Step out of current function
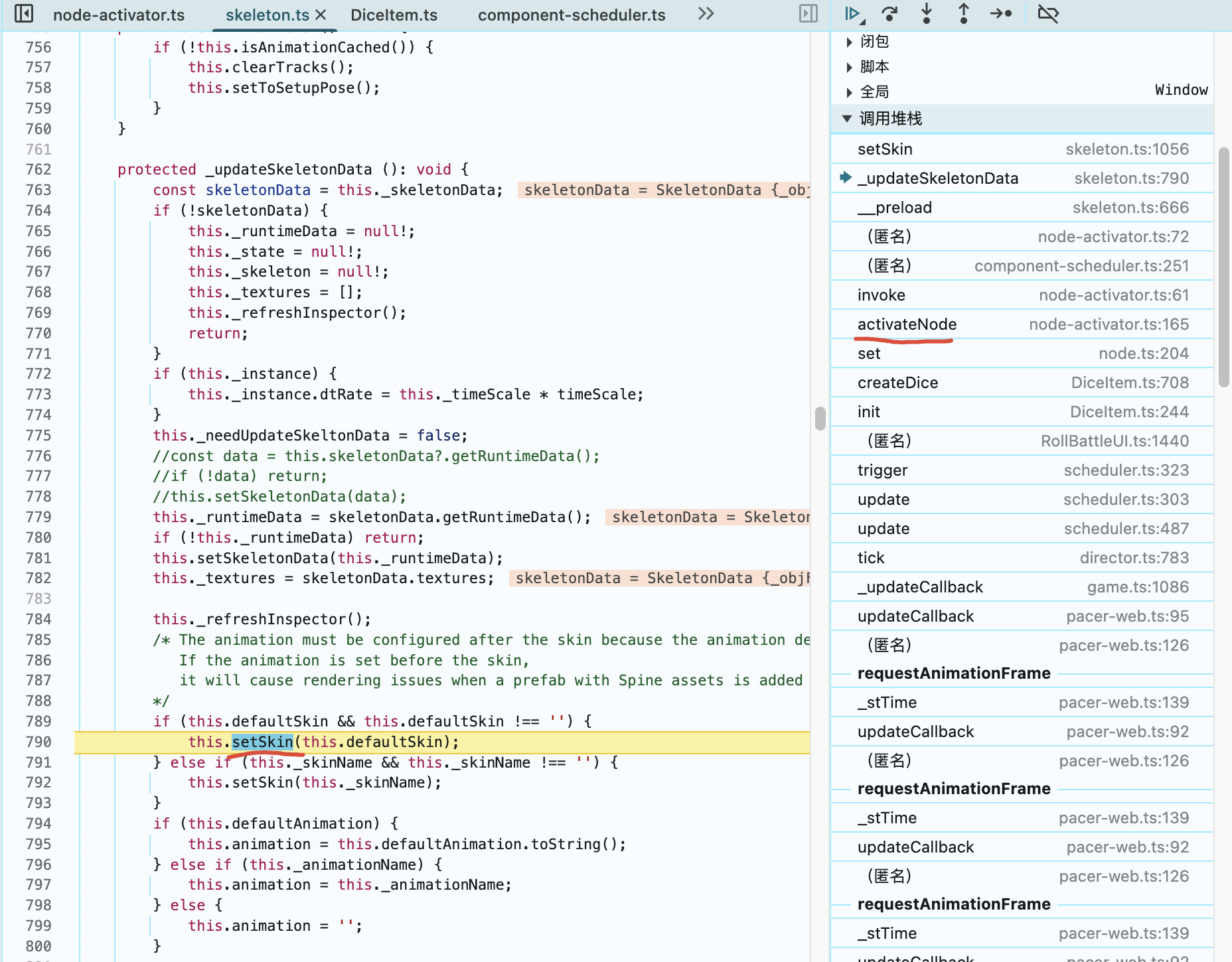The width and height of the screenshot is (1232, 962). point(964,13)
